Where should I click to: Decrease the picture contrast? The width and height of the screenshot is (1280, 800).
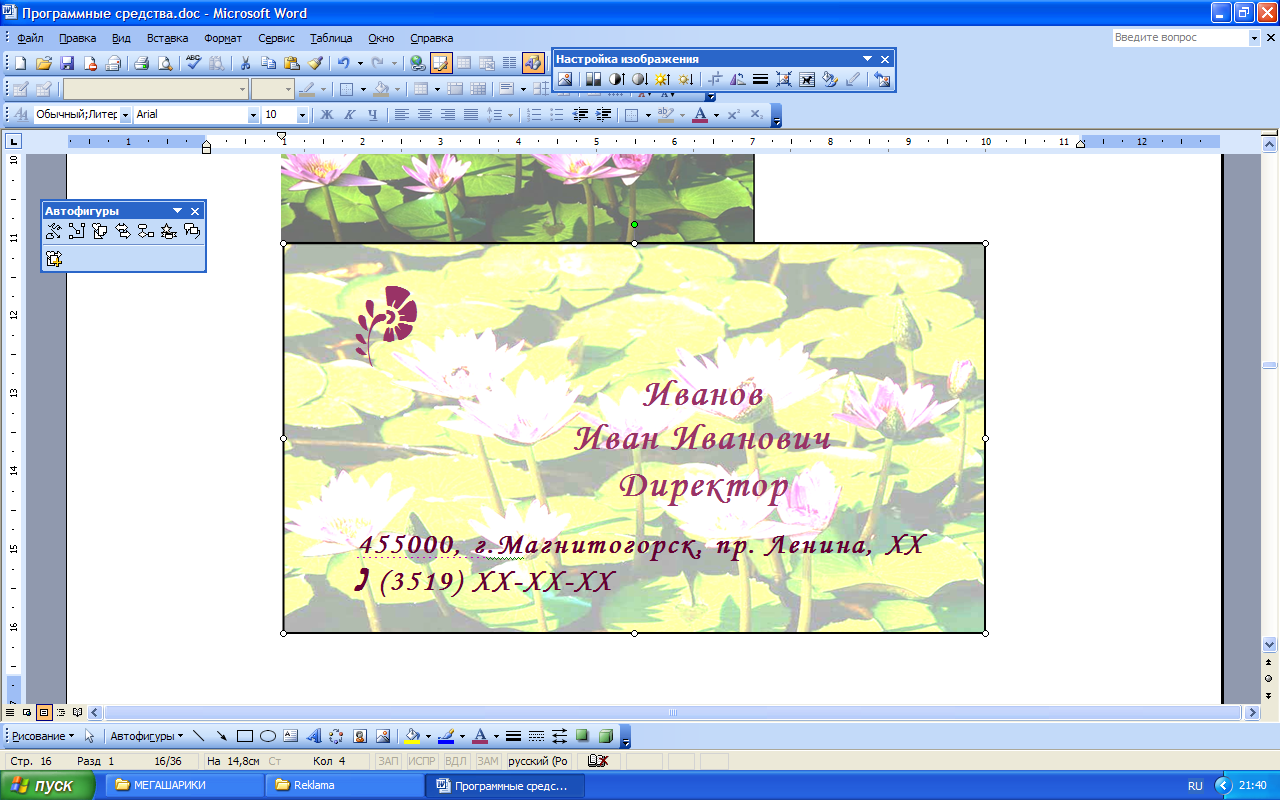tap(639, 79)
